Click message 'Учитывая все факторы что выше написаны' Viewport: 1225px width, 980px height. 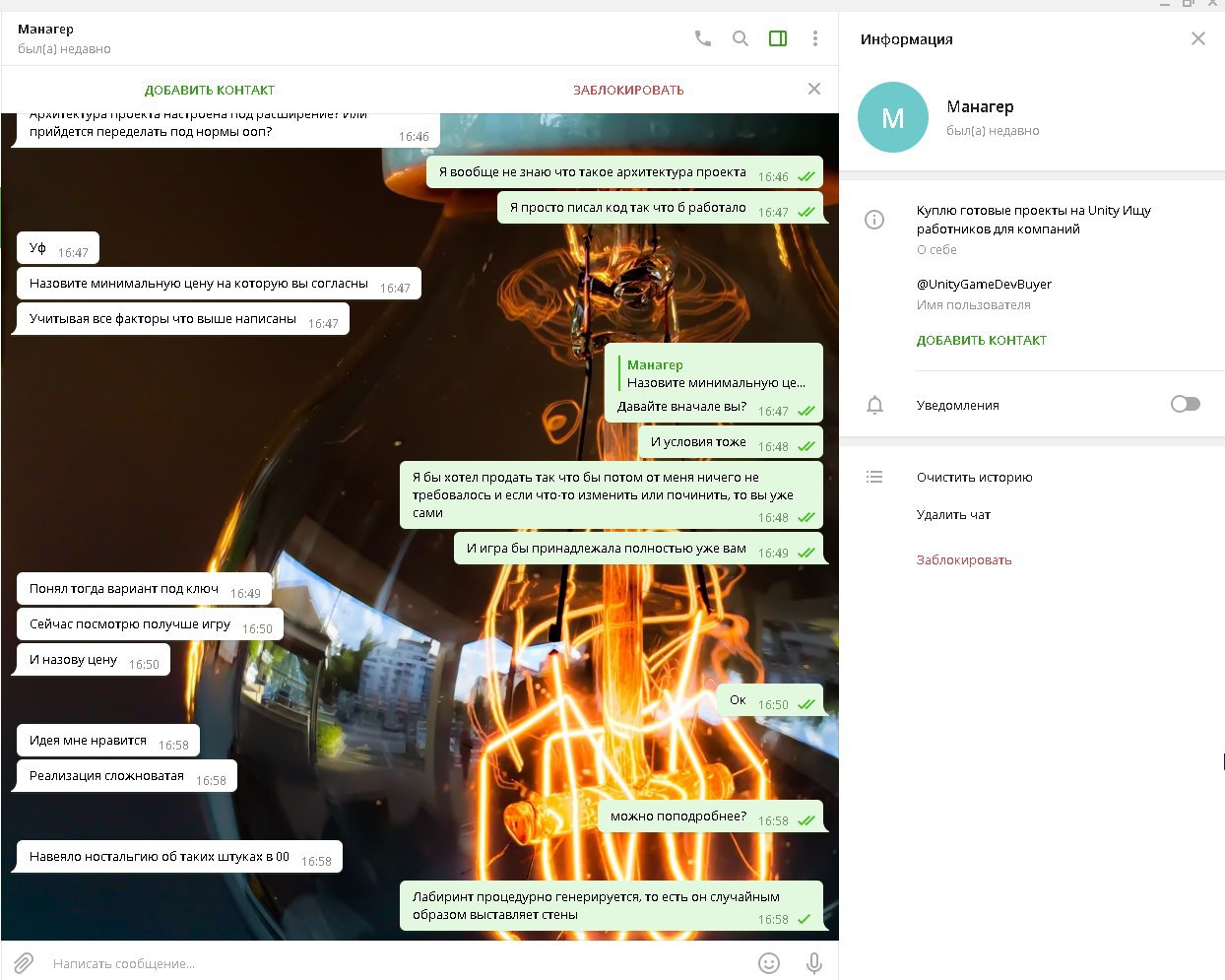pos(183,319)
